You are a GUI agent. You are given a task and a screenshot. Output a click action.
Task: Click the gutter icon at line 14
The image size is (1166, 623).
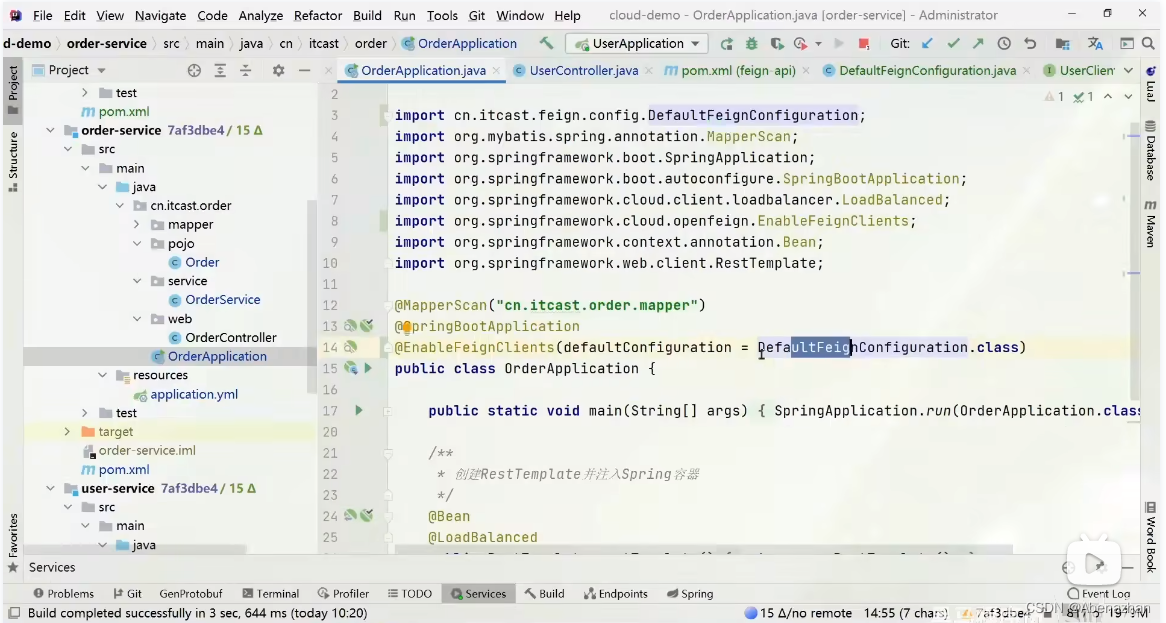click(350, 347)
